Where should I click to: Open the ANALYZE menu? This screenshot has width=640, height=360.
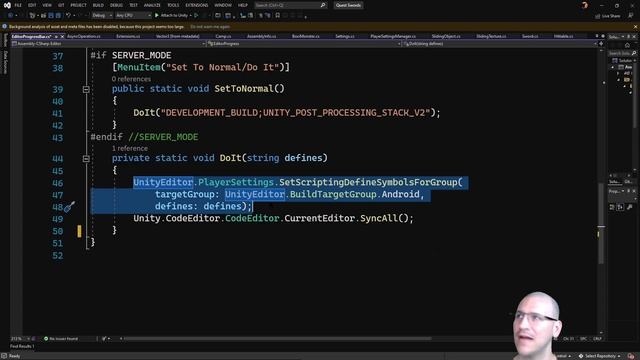152,5
